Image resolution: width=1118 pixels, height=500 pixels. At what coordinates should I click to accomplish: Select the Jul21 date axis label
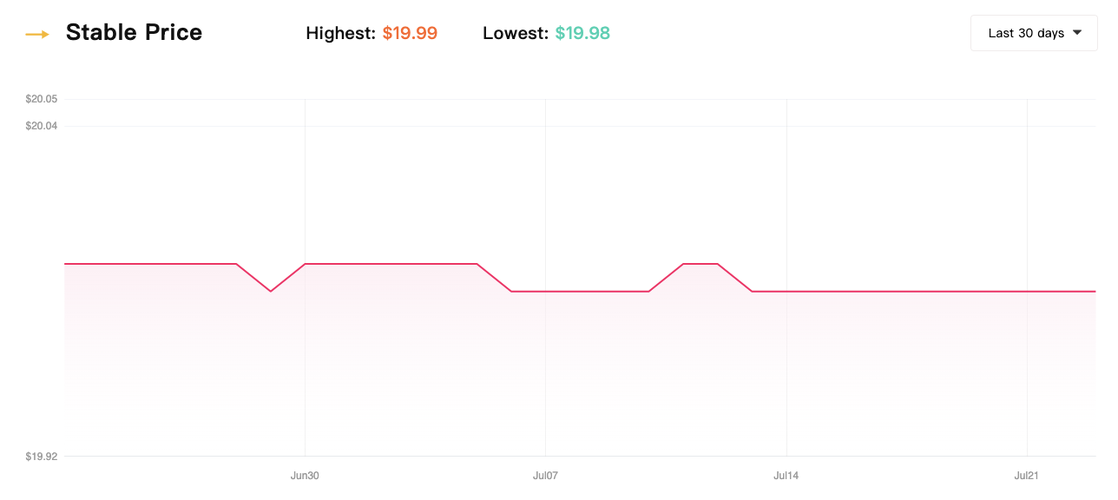(x=1027, y=476)
